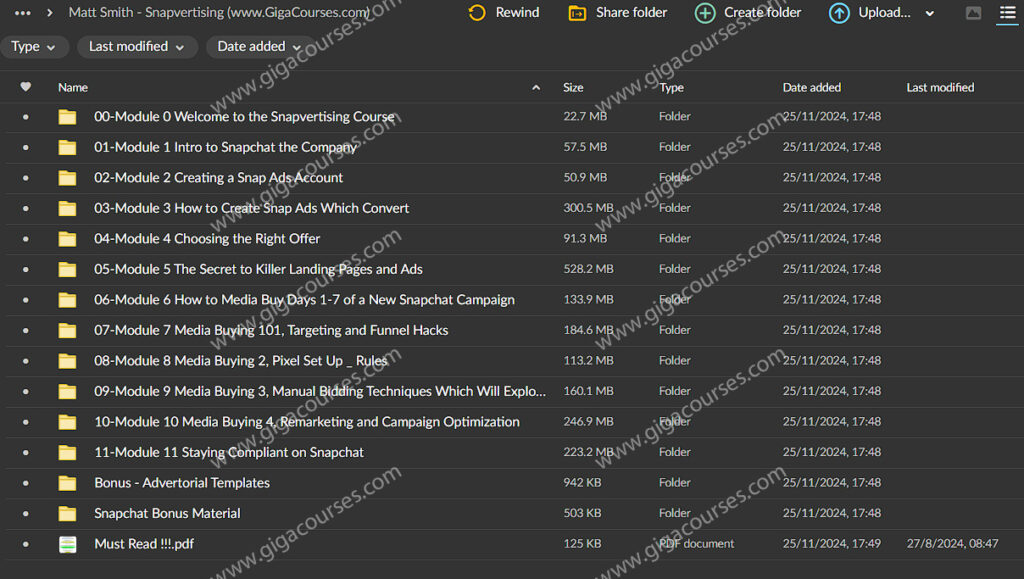Click the Must Read !!!.pdf file icon
Viewport: 1024px width, 579px height.
(67, 544)
